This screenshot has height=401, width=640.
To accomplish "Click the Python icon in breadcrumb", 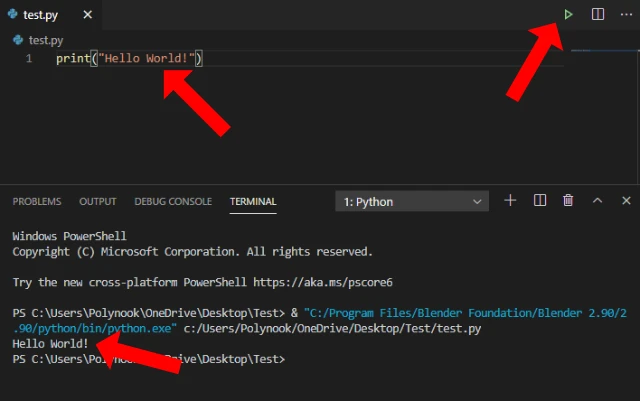I will point(18,40).
